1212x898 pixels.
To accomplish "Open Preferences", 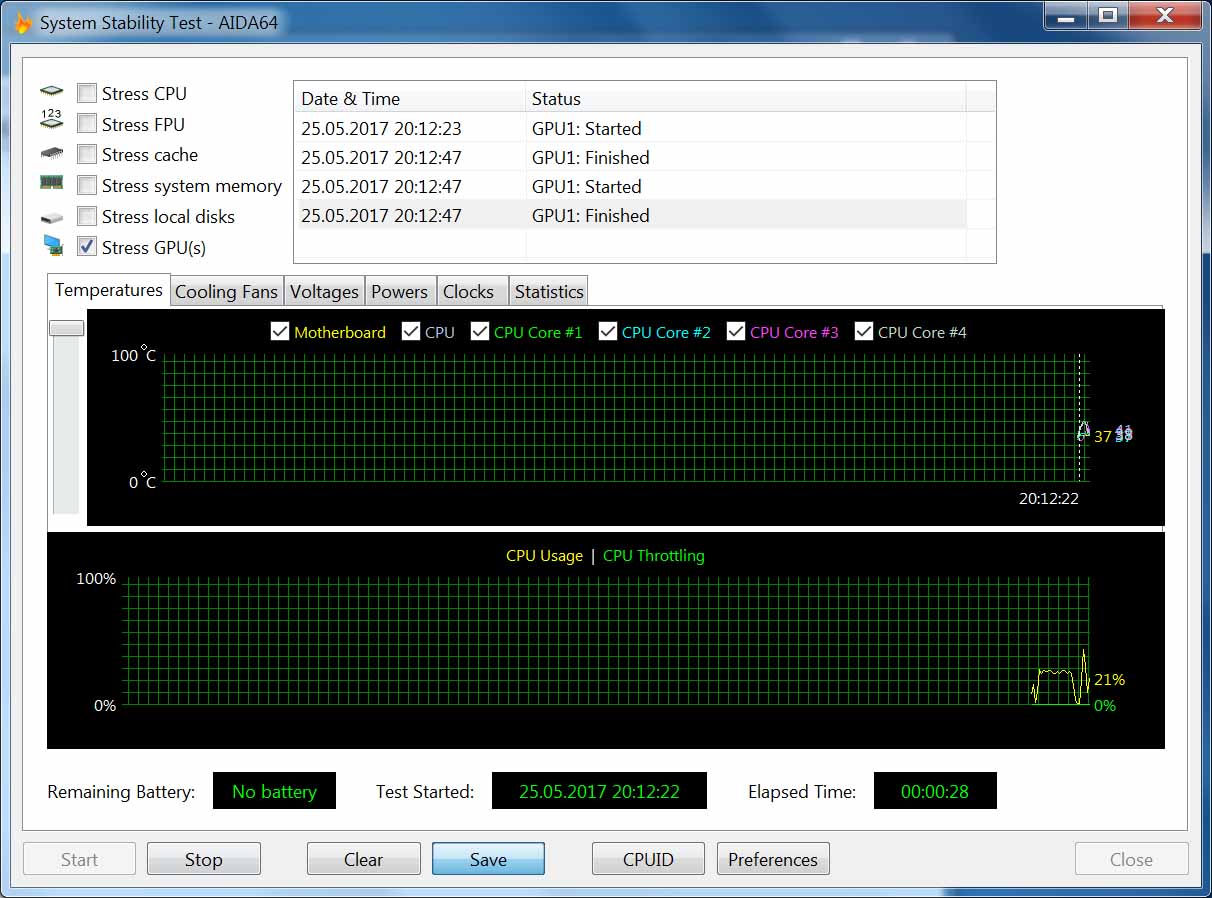I will point(773,859).
